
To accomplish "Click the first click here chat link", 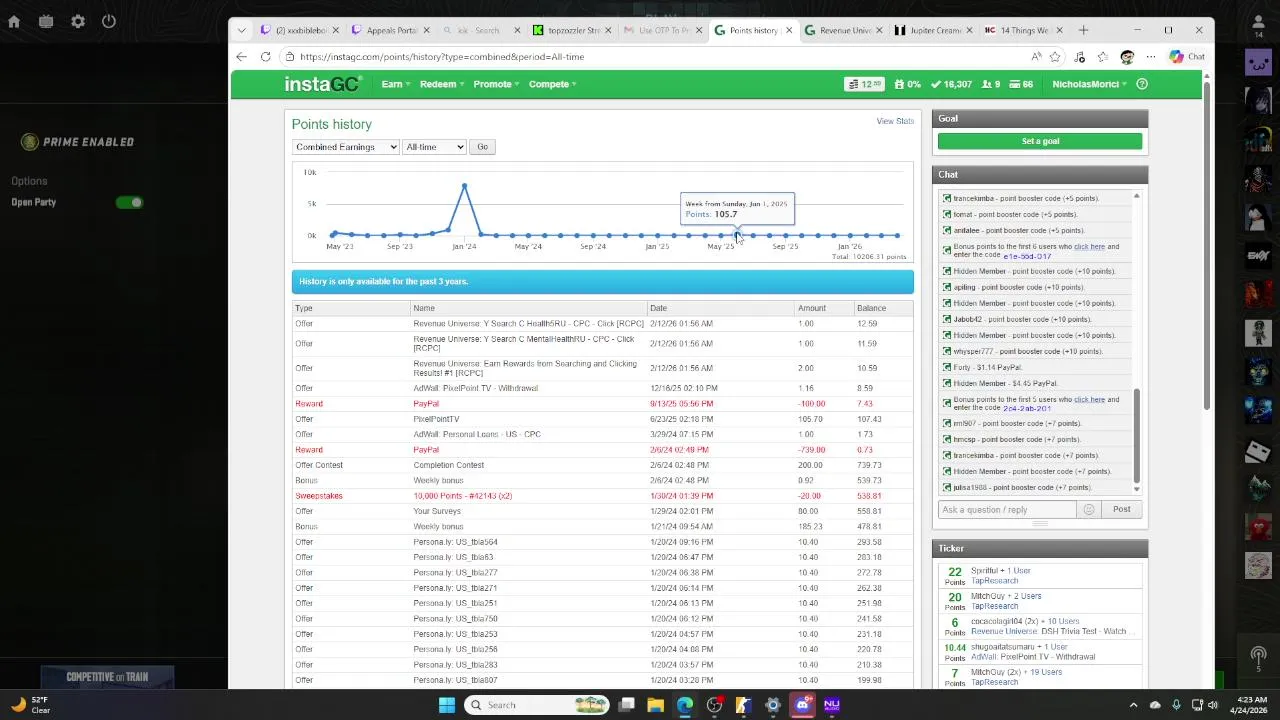I will tap(1089, 246).
